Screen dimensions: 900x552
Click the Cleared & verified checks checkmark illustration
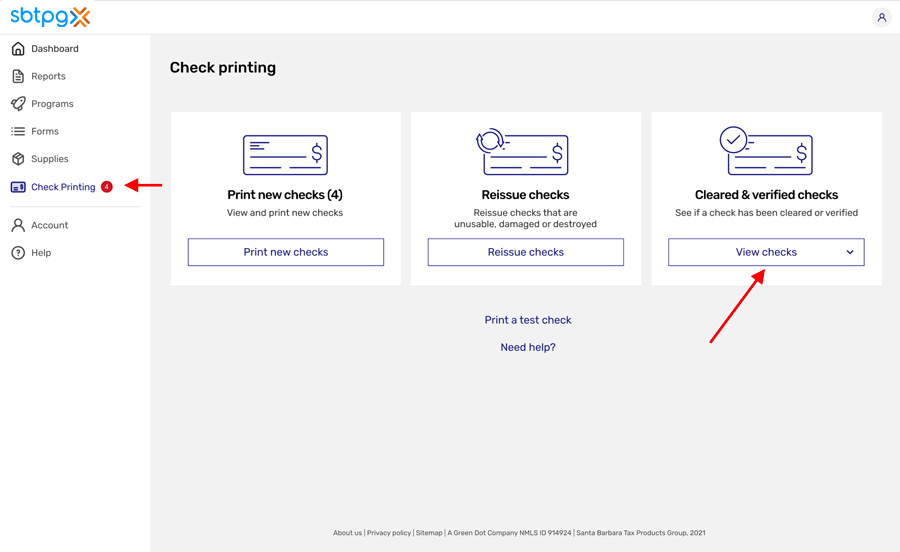click(766, 151)
